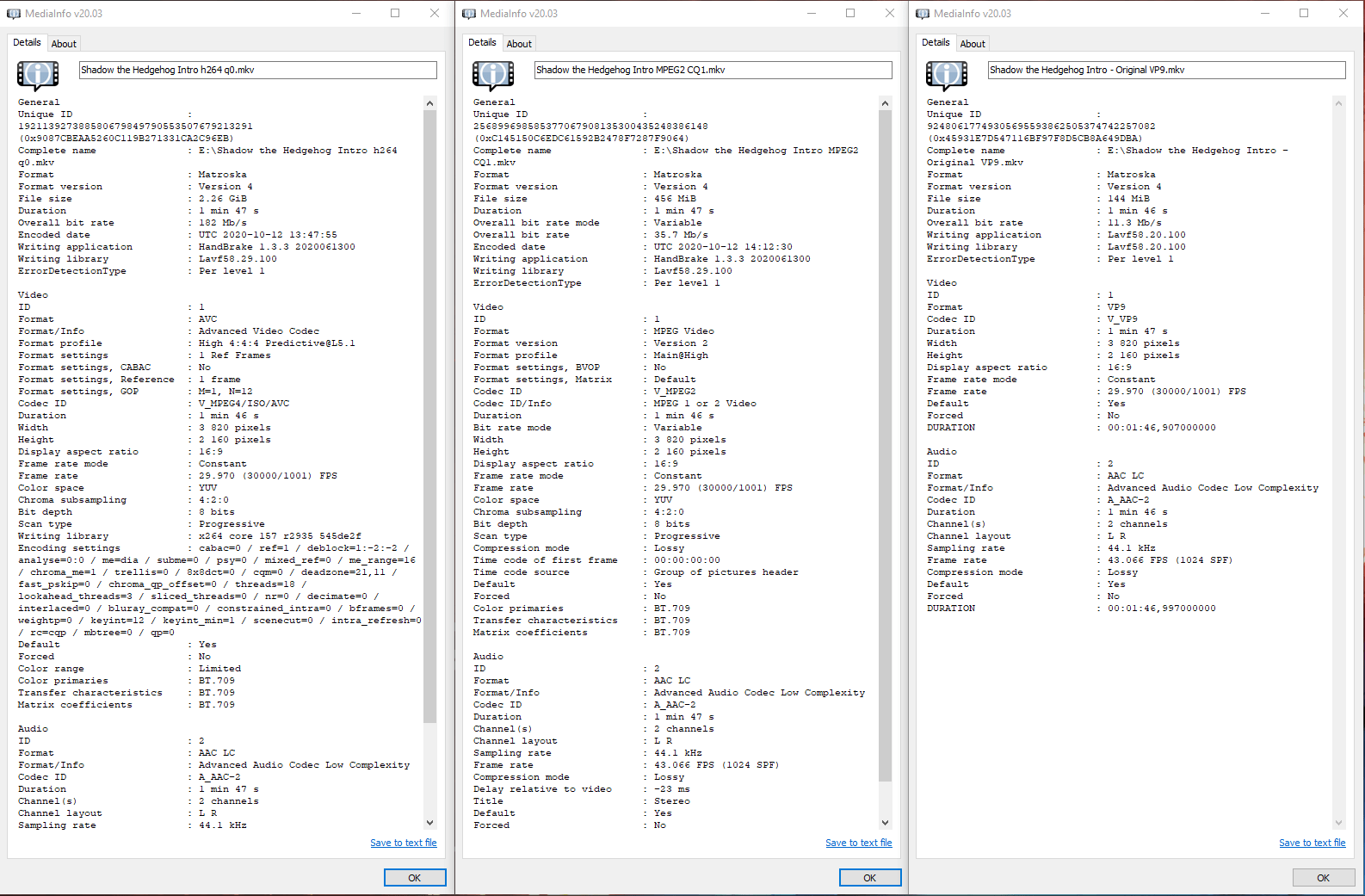Click 'Stereo' audio title value
The width and height of the screenshot is (1365, 896).
[672, 801]
